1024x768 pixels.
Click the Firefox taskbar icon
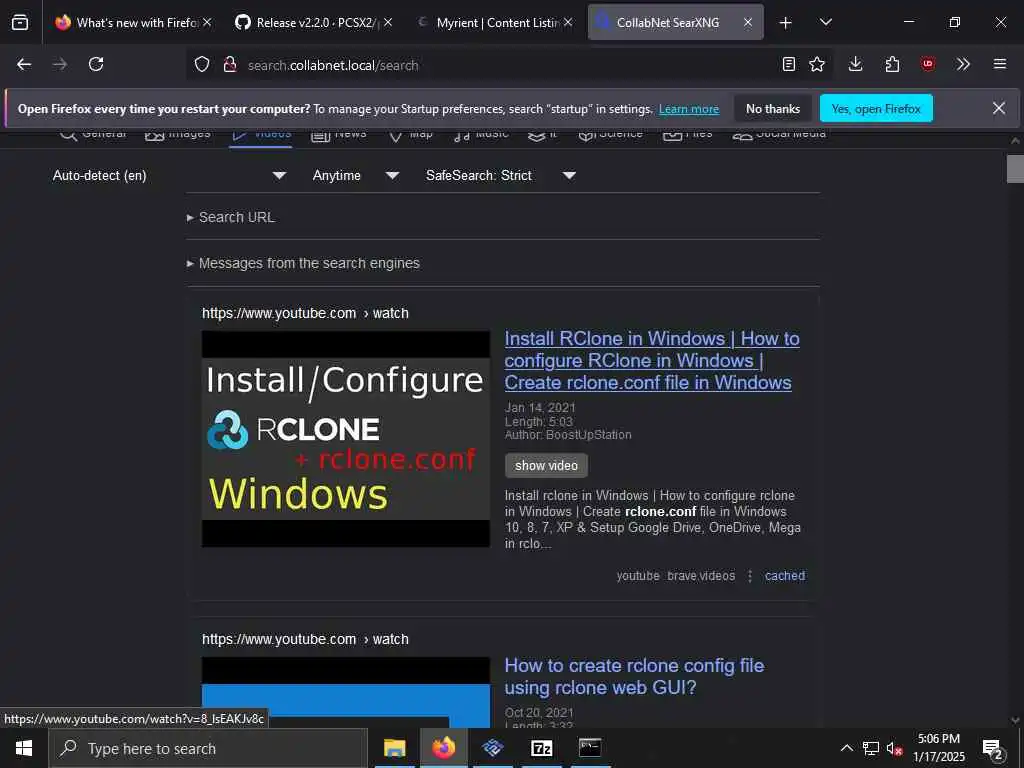[443, 748]
